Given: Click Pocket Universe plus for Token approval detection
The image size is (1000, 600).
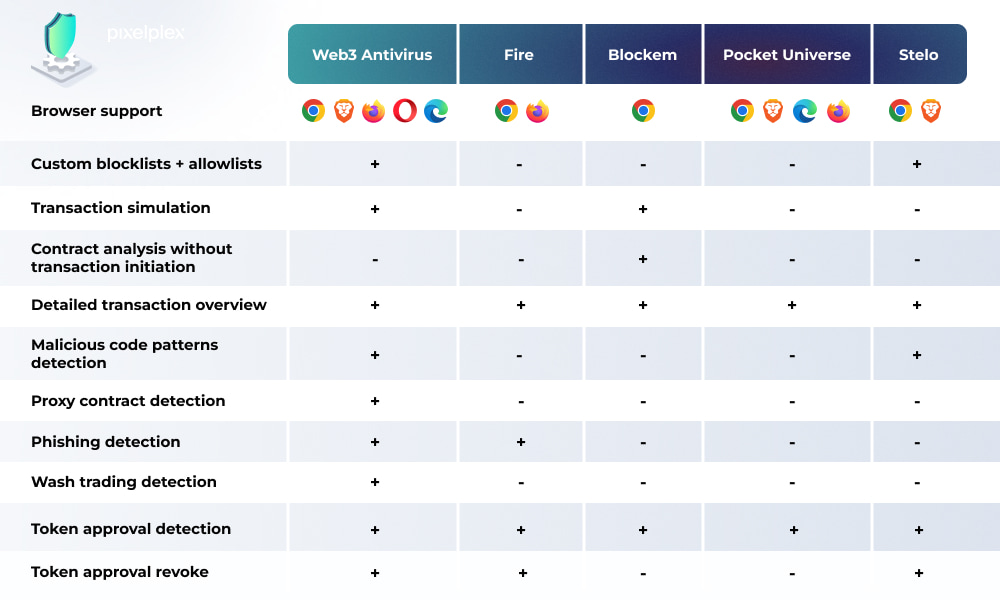Looking at the screenshot, I should click(x=794, y=530).
